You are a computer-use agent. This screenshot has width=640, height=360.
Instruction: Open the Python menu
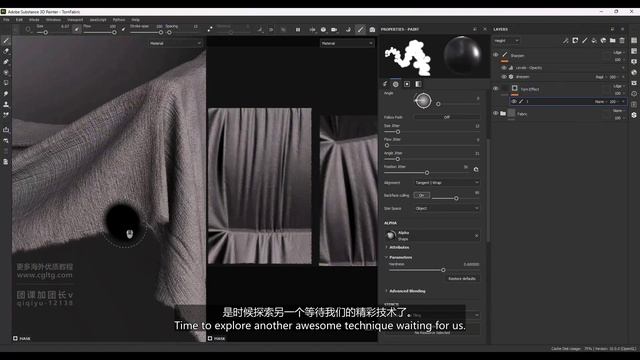click(119, 20)
